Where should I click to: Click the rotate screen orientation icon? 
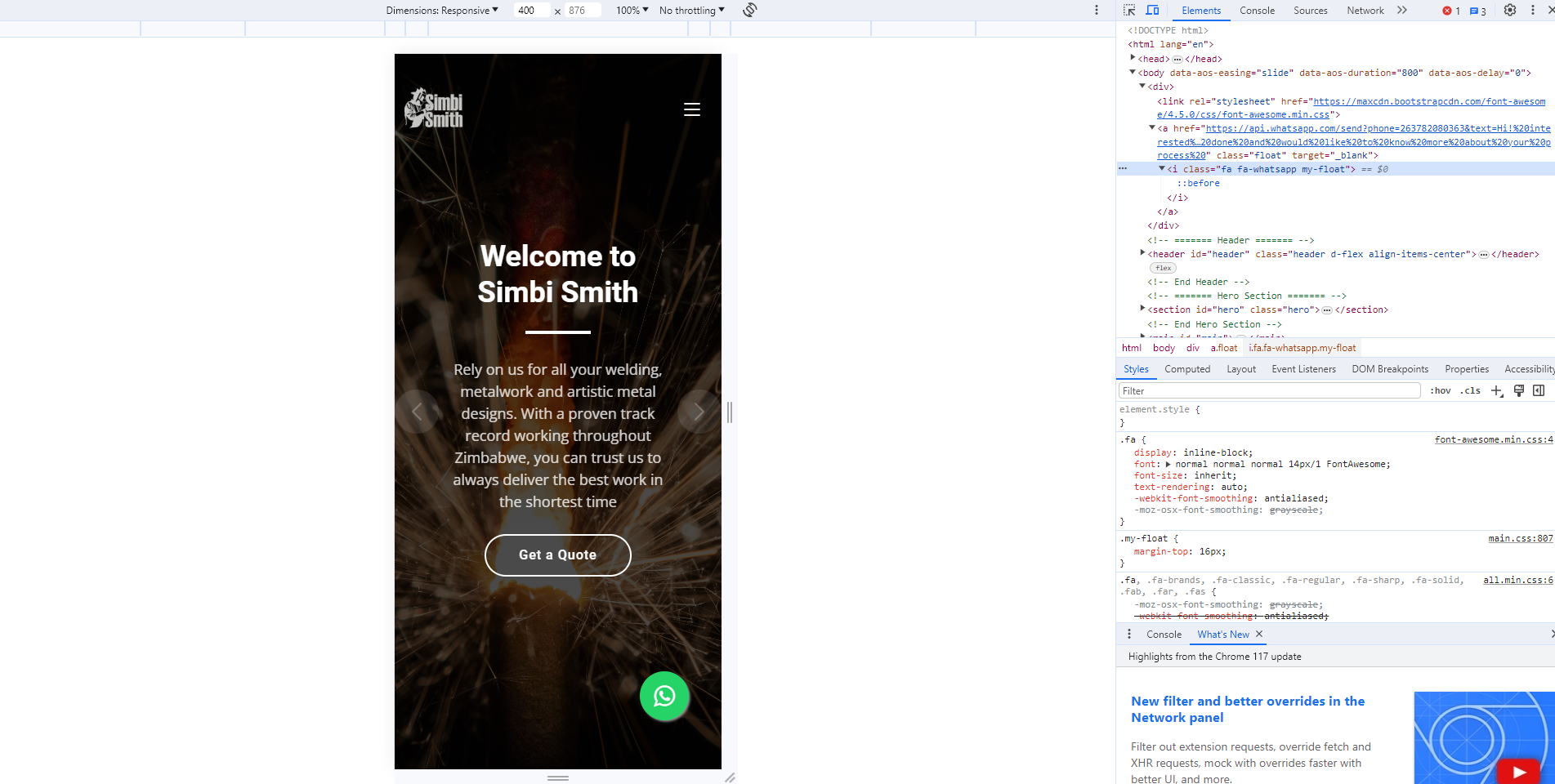[749, 10]
